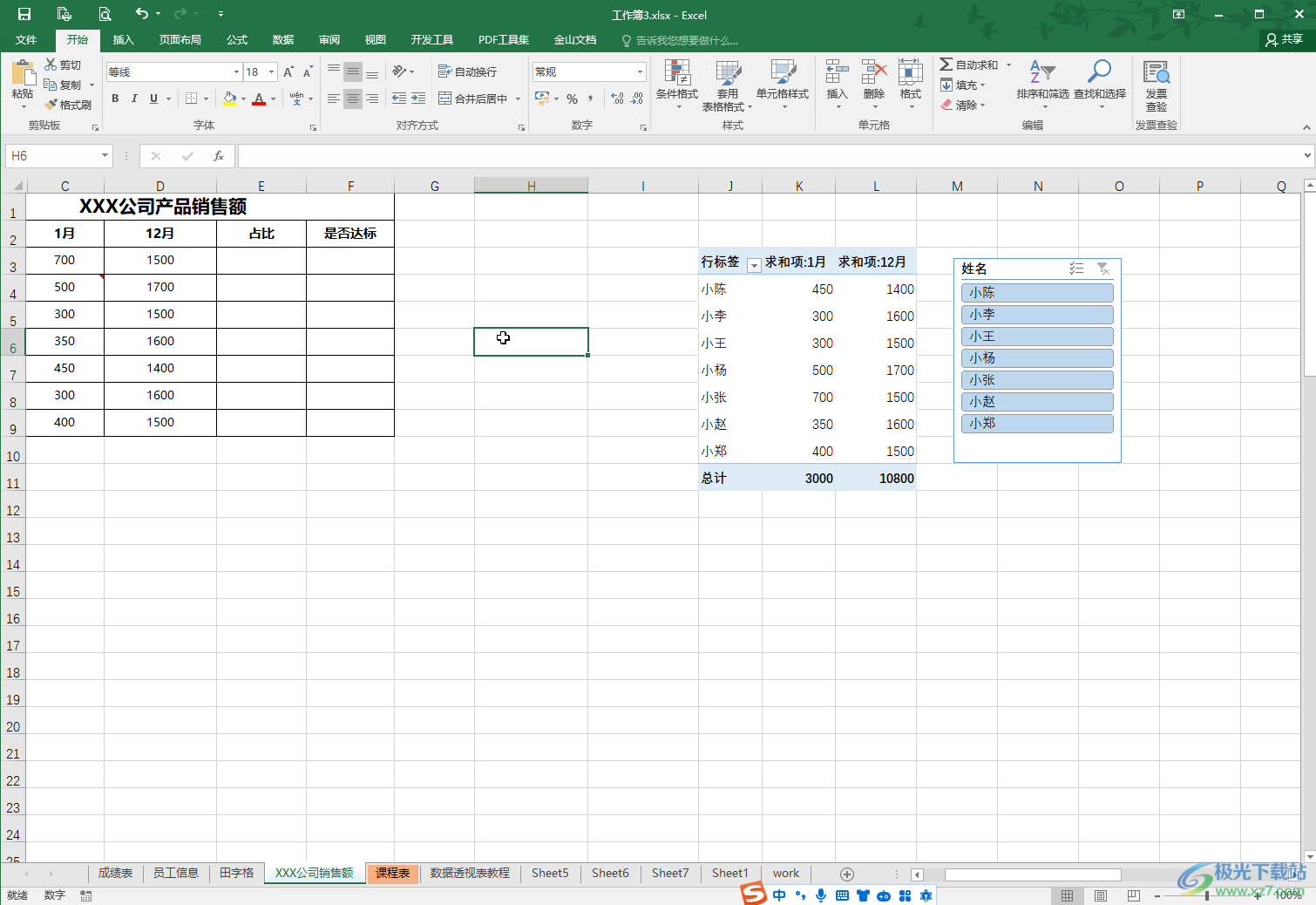This screenshot has width=1316, height=905.
Task: Apply comma thousands separator style
Action: [x=590, y=99]
